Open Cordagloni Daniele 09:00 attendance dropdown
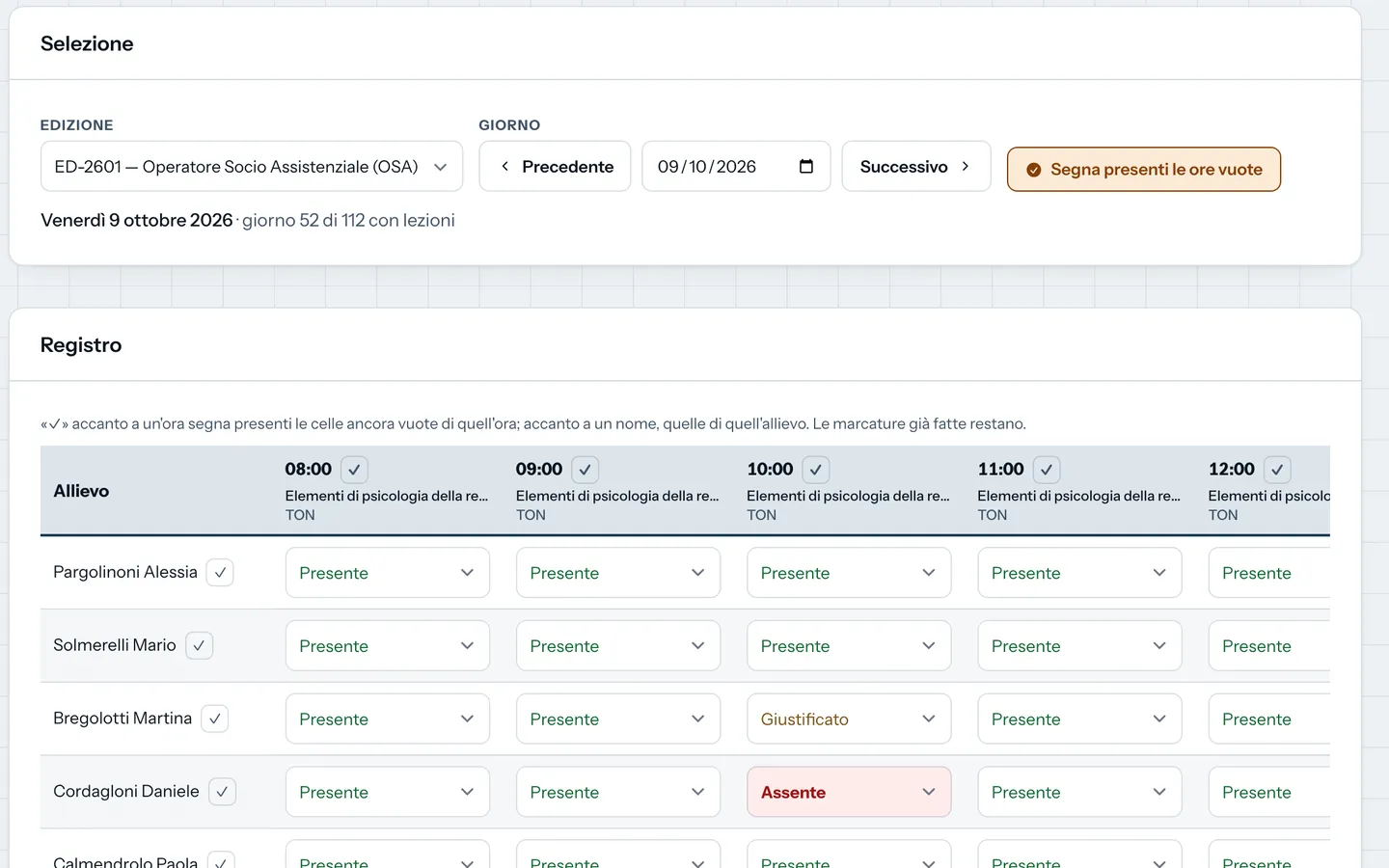Image resolution: width=1389 pixels, height=868 pixels. pos(618,792)
